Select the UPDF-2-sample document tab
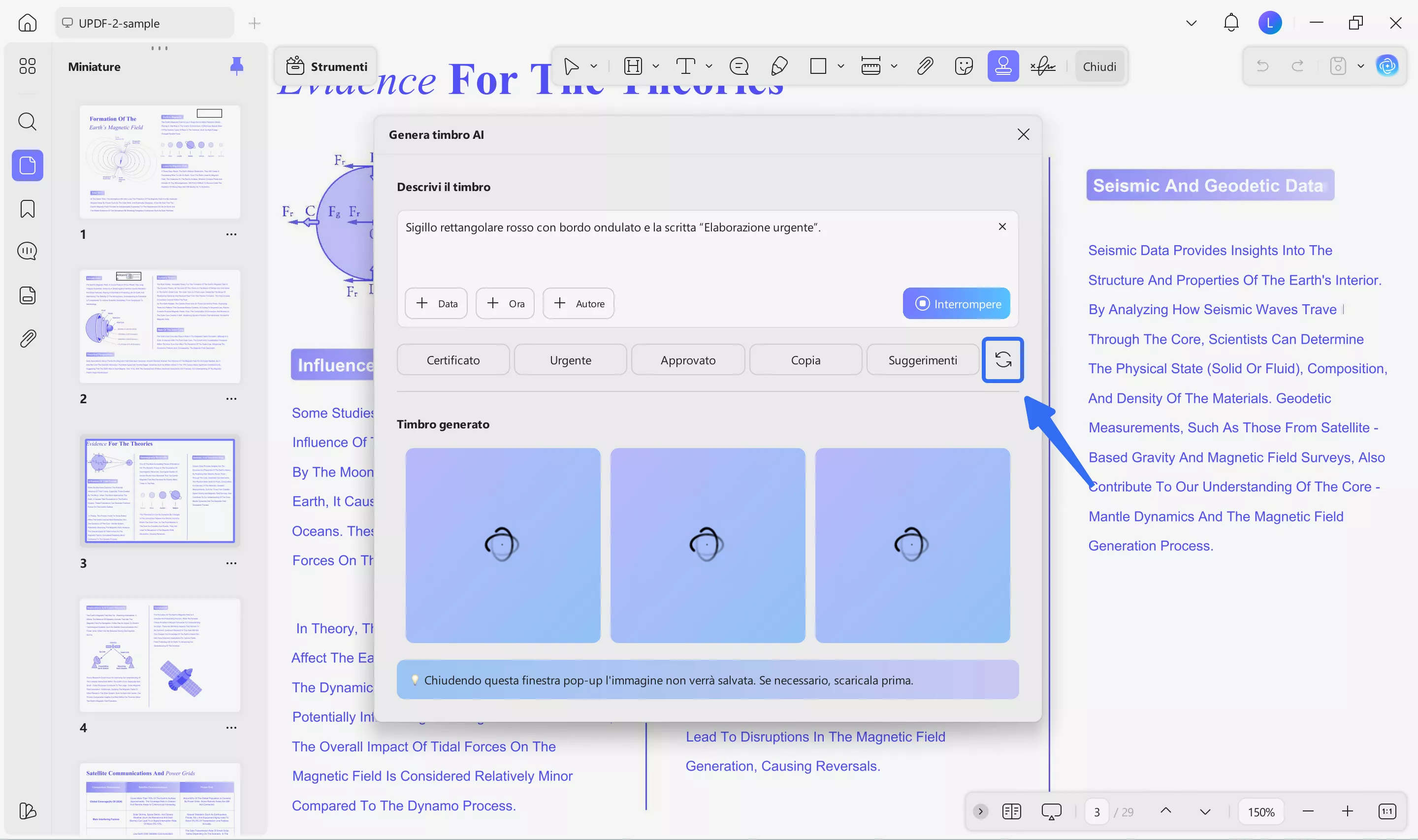1418x840 pixels. 144,23
